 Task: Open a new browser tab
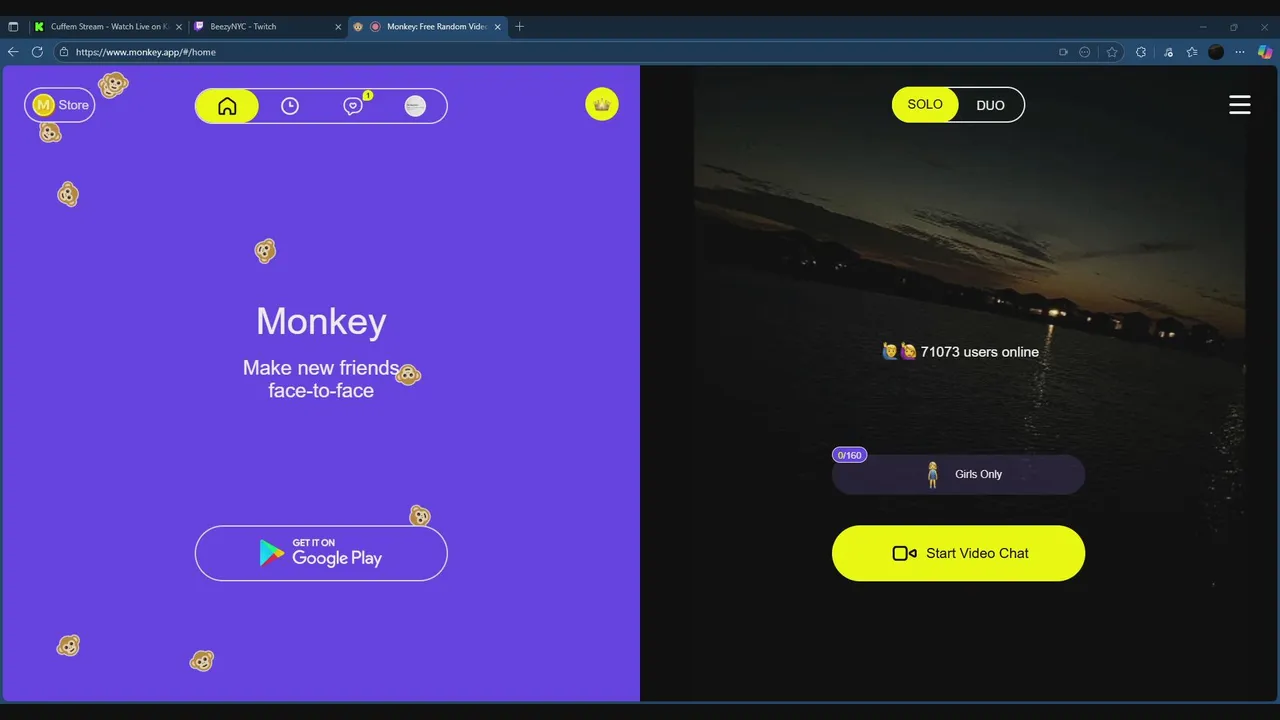click(x=519, y=27)
